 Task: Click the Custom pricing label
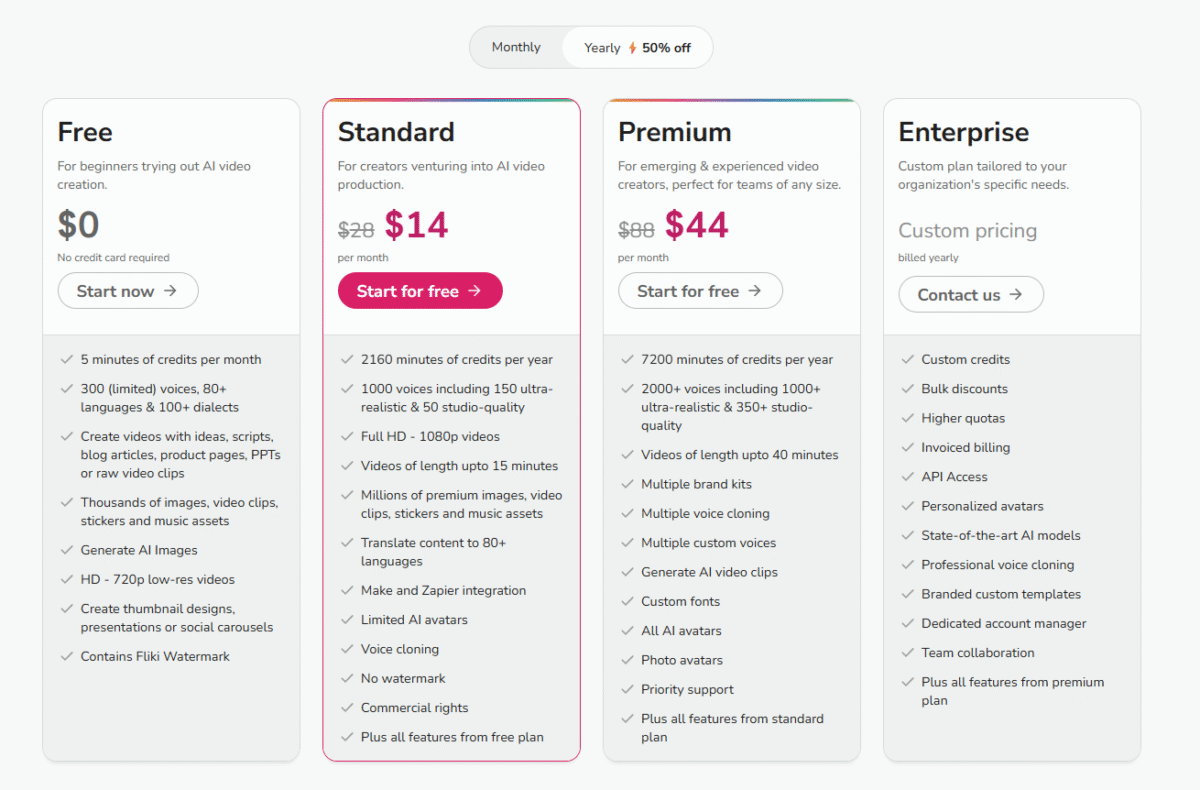(967, 230)
